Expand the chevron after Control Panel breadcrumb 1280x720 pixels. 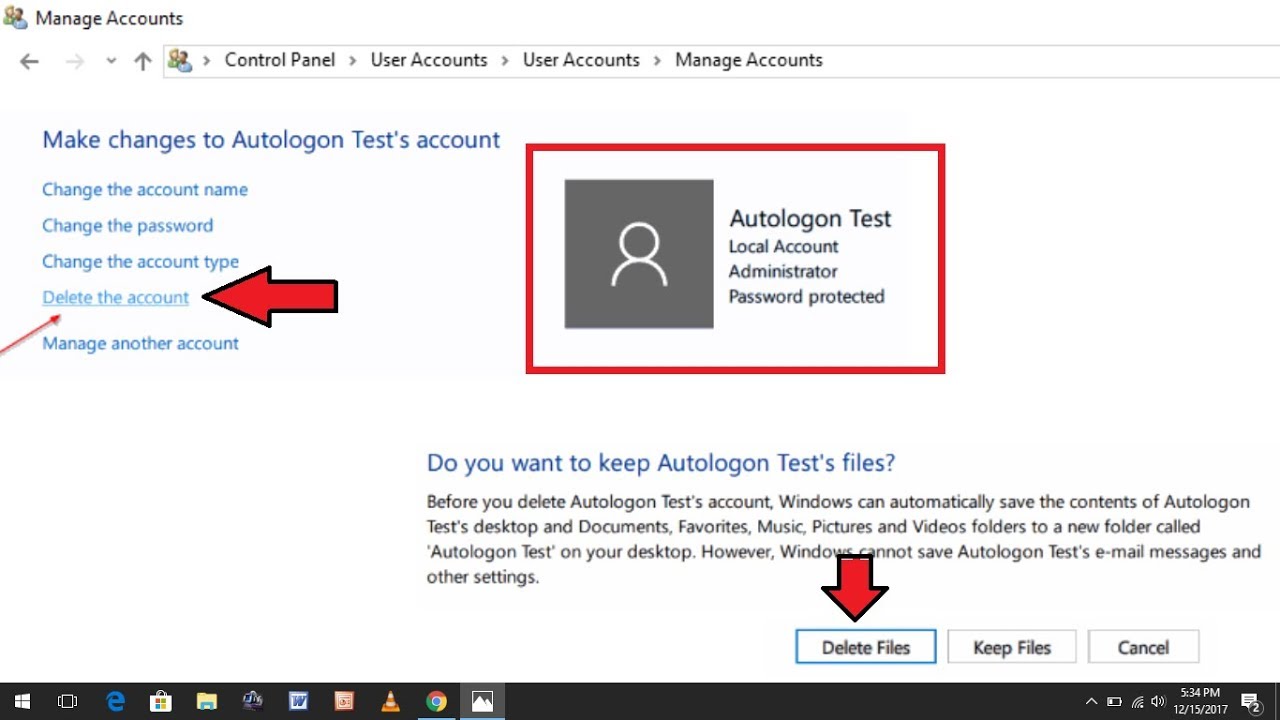click(353, 60)
